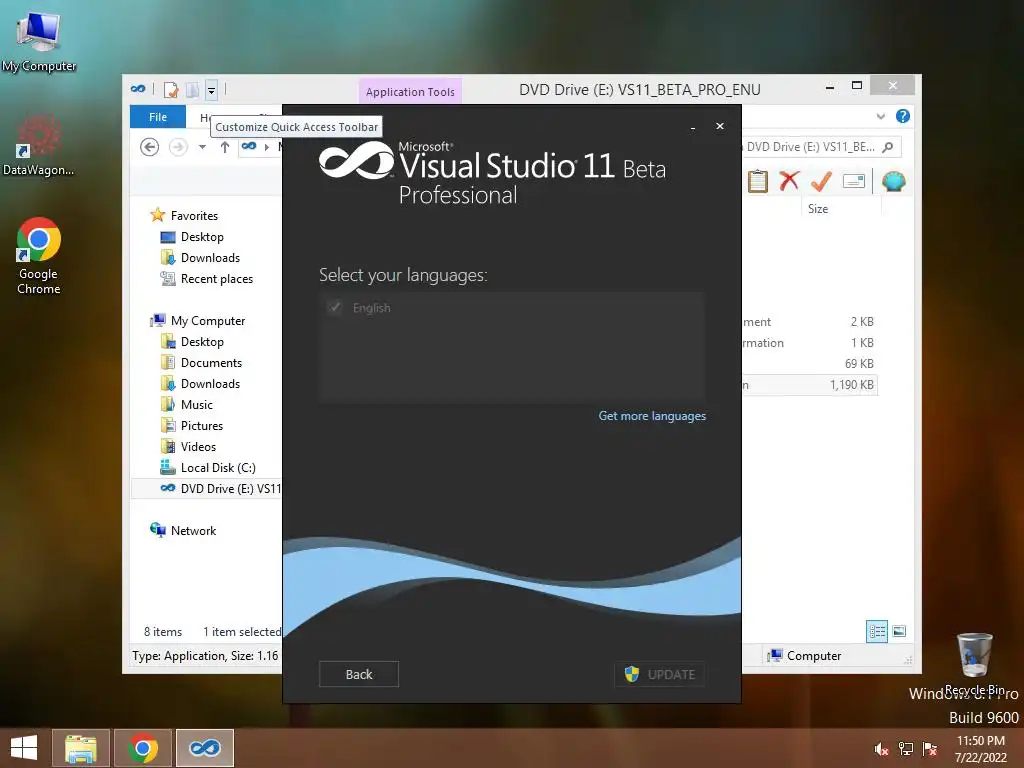The height and width of the screenshot is (768, 1024).
Task: Minimize the Visual Studio installer dialog
Action: 692,127
